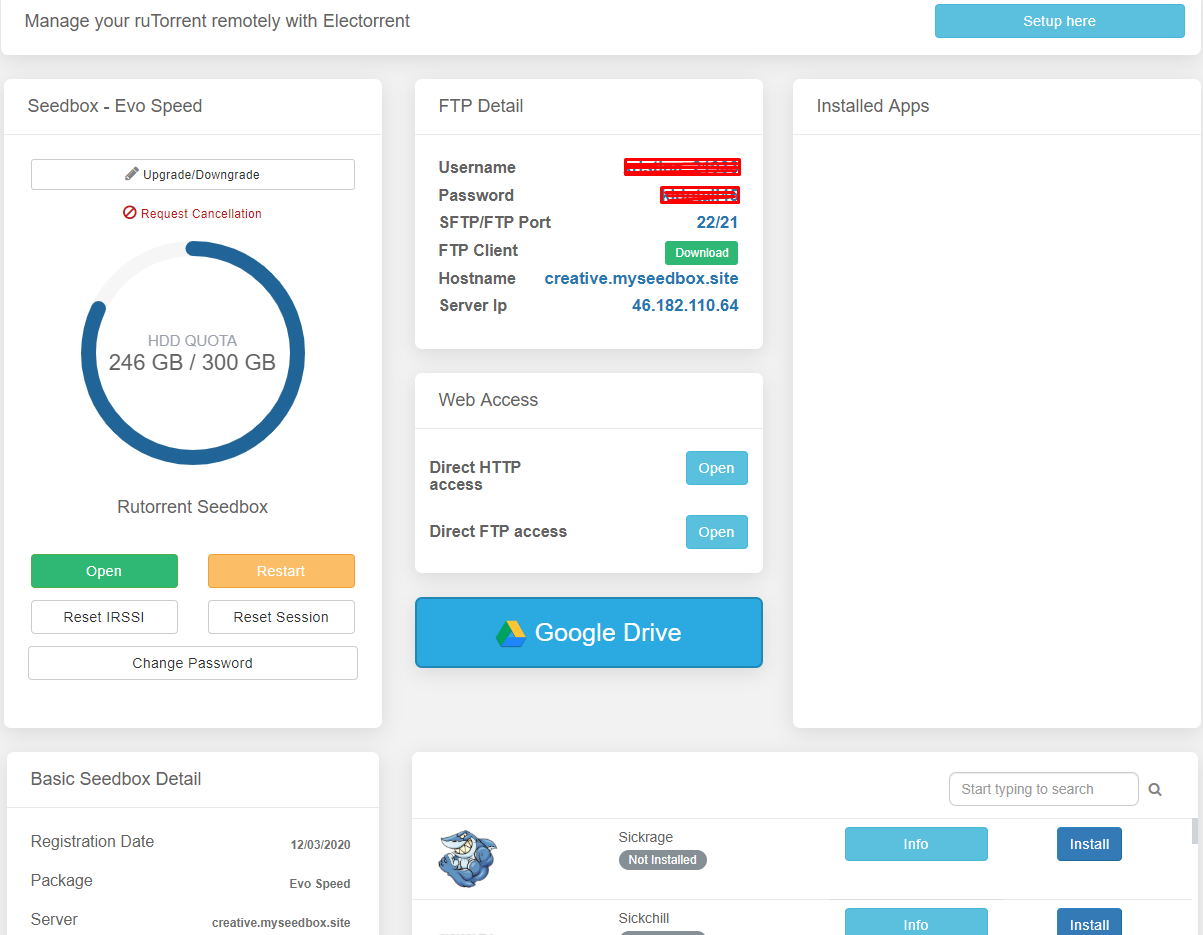Restart the Rutorrent Seedbox

click(281, 571)
